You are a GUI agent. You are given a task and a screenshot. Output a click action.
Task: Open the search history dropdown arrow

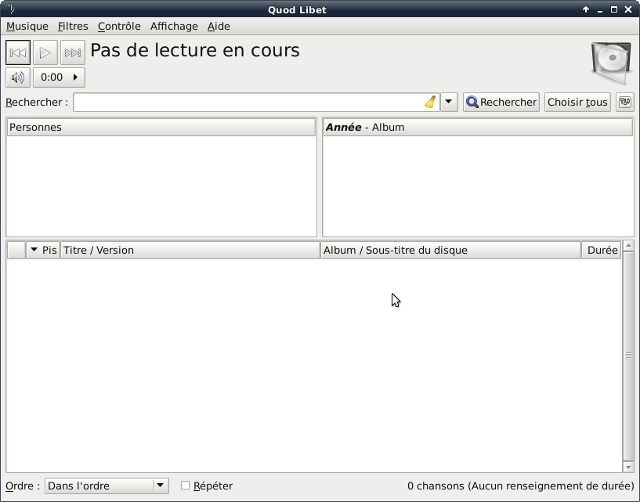pos(449,102)
